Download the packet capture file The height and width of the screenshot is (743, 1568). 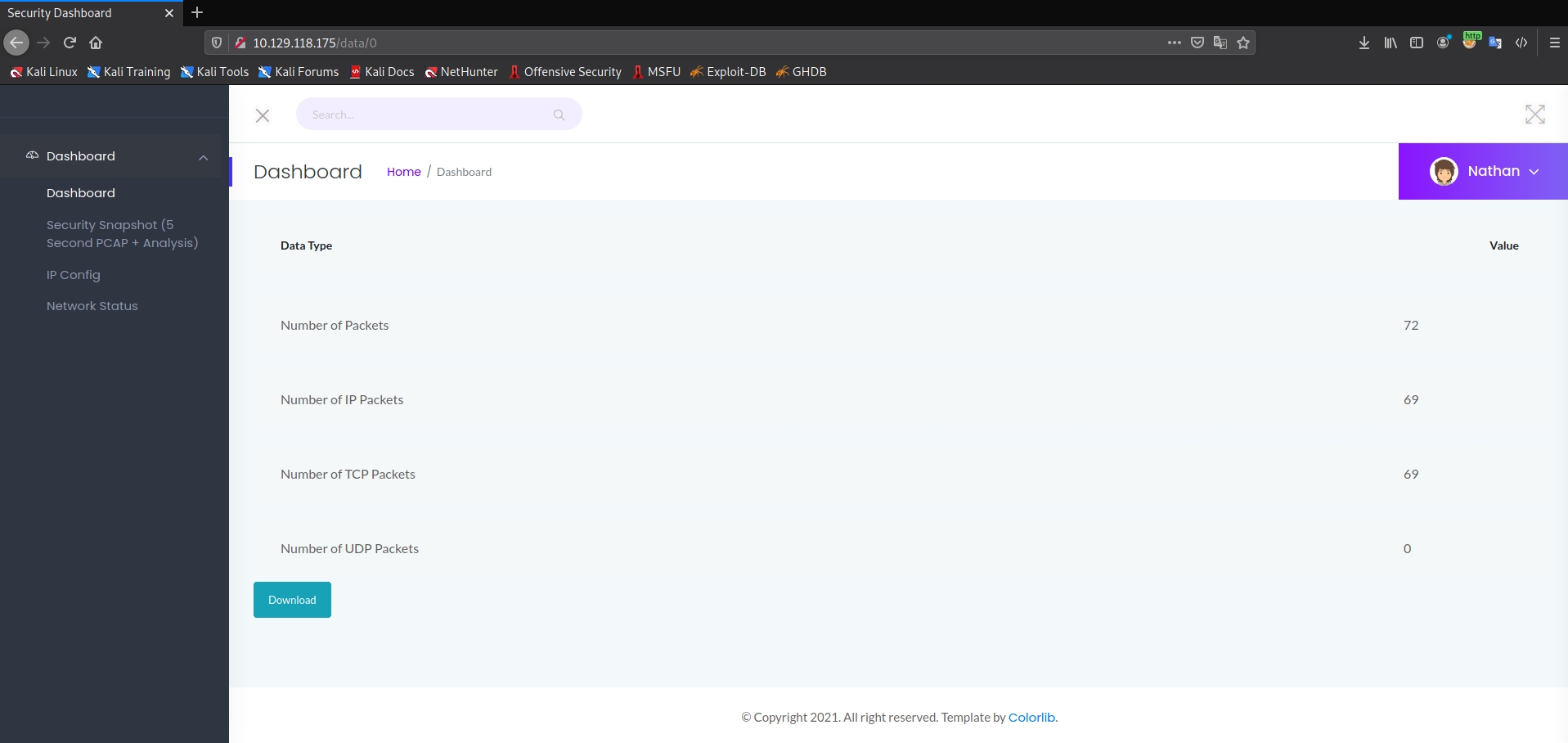point(292,600)
